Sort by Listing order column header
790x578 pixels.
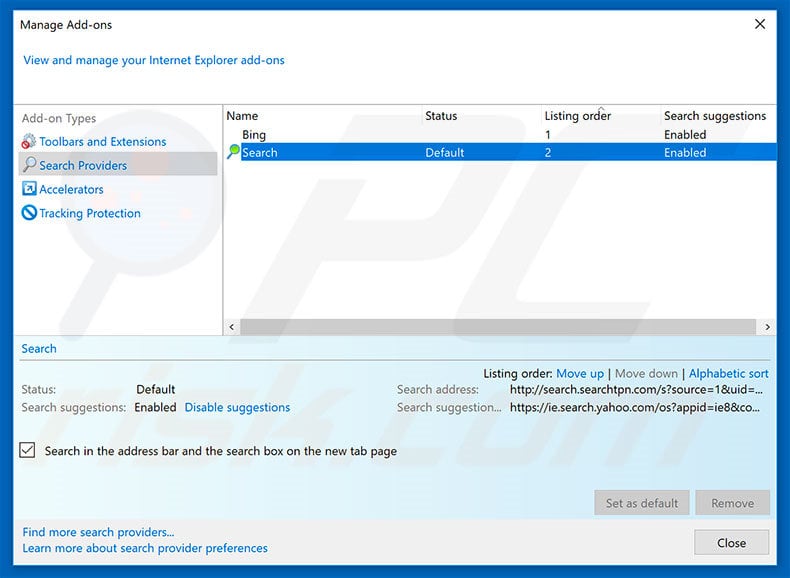coord(577,116)
